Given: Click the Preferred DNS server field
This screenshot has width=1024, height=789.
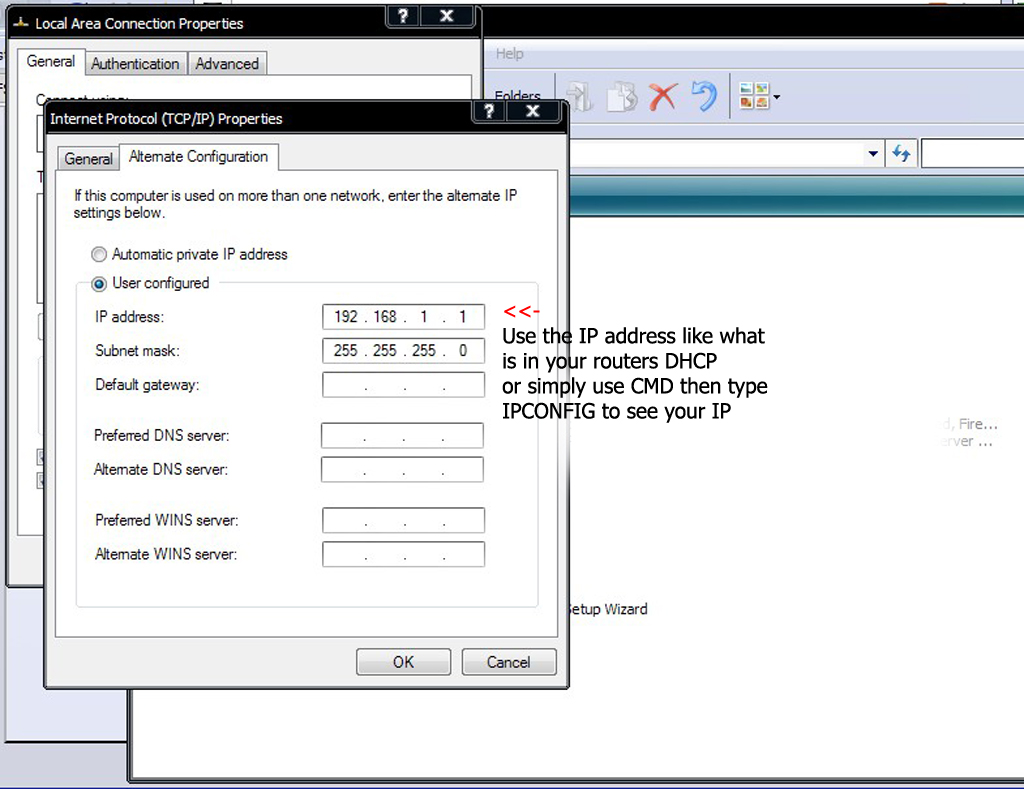Looking at the screenshot, I should 402,436.
